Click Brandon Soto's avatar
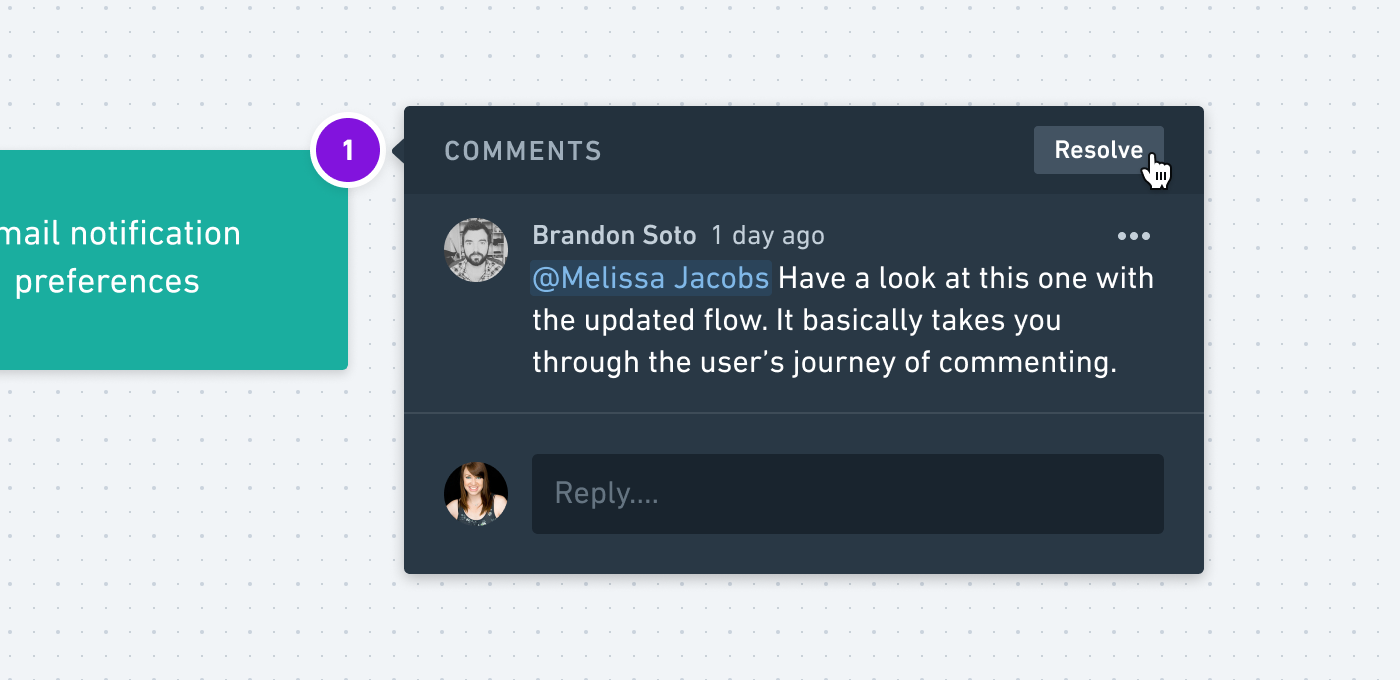Viewport: 1400px width, 680px height. [476, 249]
